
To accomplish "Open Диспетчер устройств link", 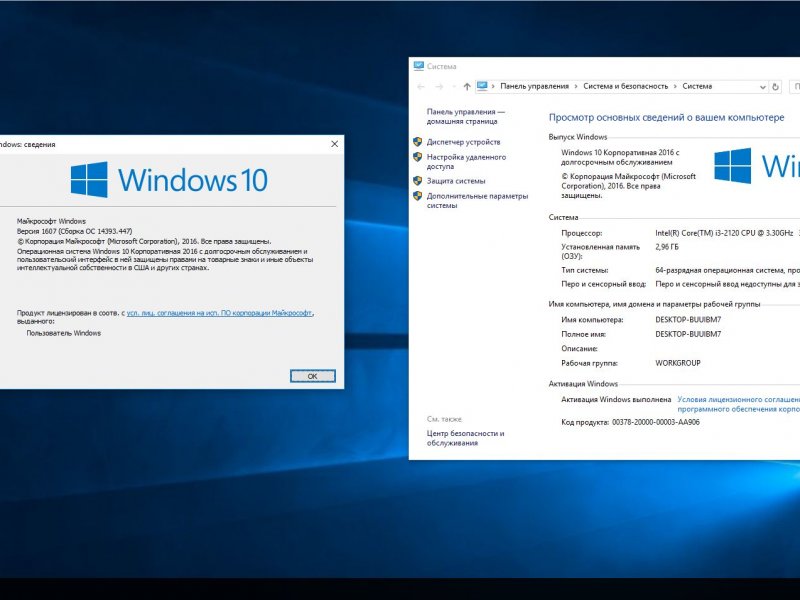I will click(463, 142).
